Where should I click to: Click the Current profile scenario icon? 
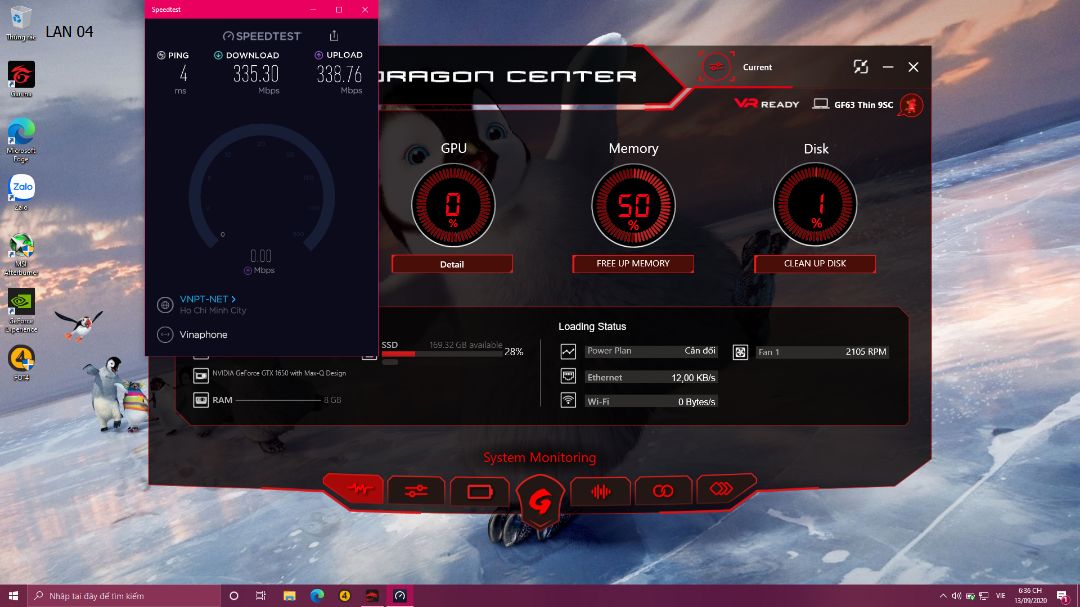coord(716,67)
